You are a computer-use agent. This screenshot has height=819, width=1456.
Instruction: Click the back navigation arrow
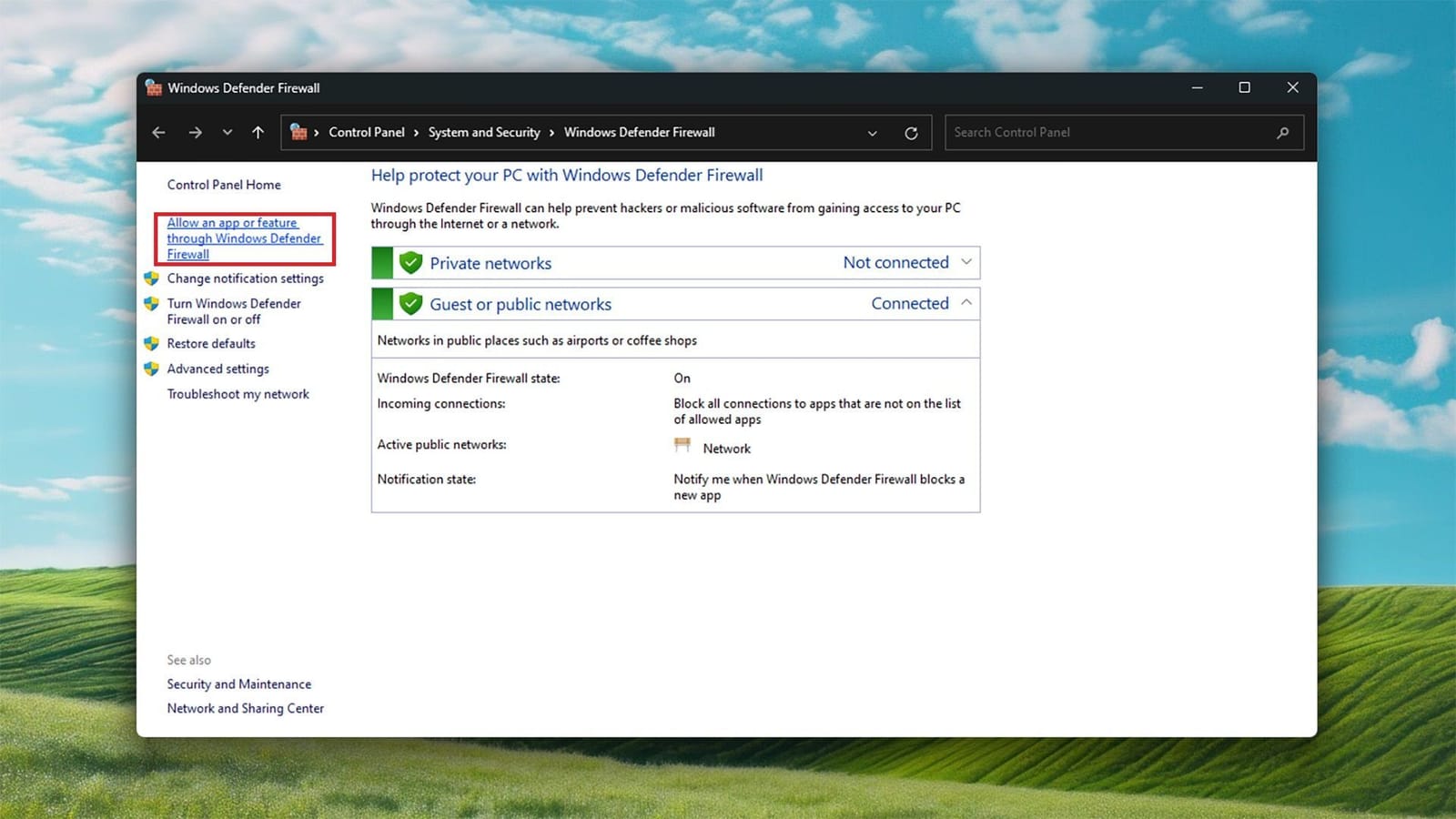point(158,133)
